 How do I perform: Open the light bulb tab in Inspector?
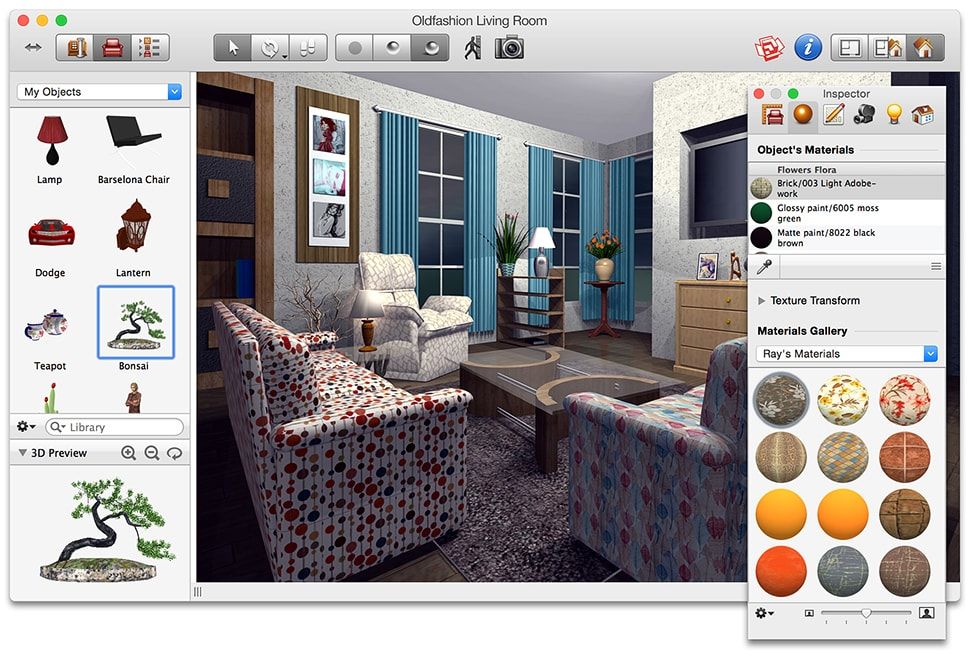894,115
